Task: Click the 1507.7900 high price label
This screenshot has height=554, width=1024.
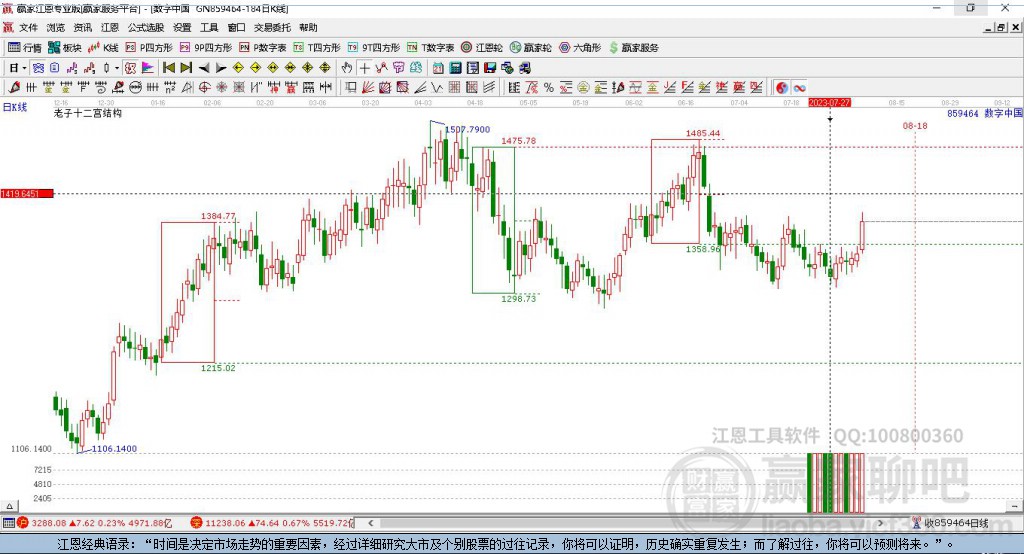Action: click(x=468, y=129)
